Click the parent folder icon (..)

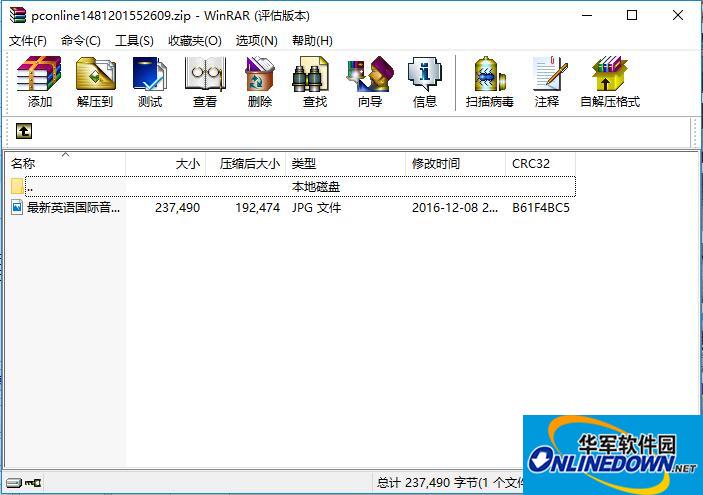click(x=17, y=187)
